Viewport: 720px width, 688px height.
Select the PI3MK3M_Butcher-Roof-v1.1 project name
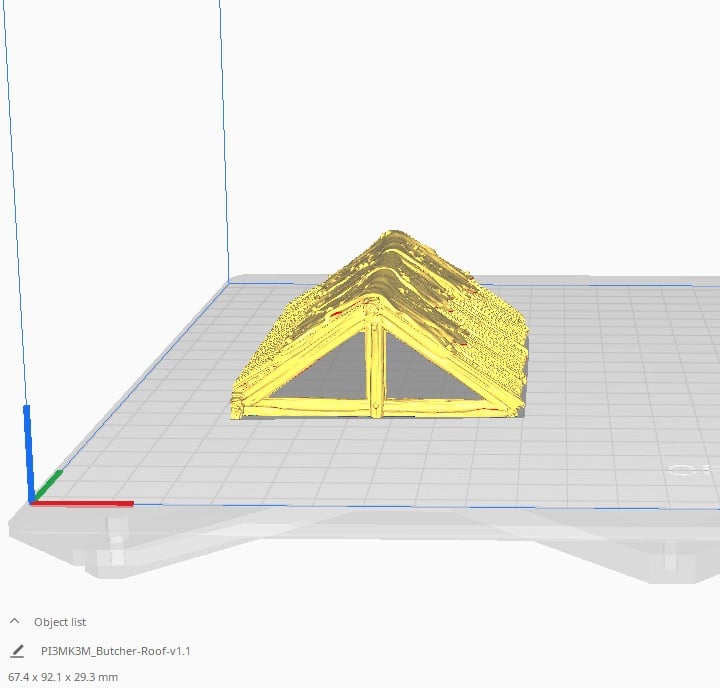115,651
